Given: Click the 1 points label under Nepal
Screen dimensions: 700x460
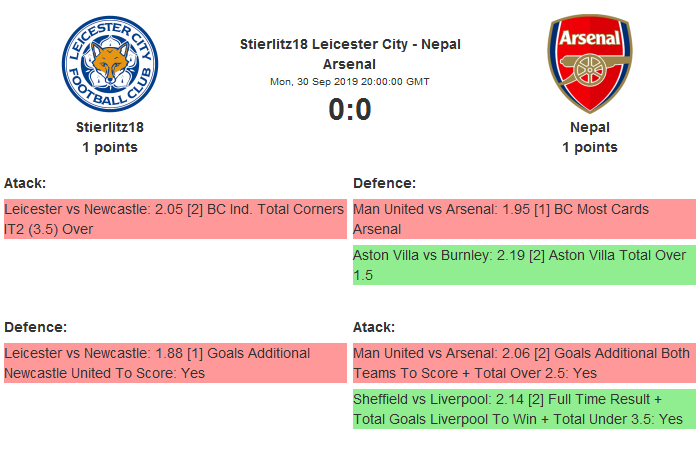Looking at the screenshot, I should pos(590,147).
